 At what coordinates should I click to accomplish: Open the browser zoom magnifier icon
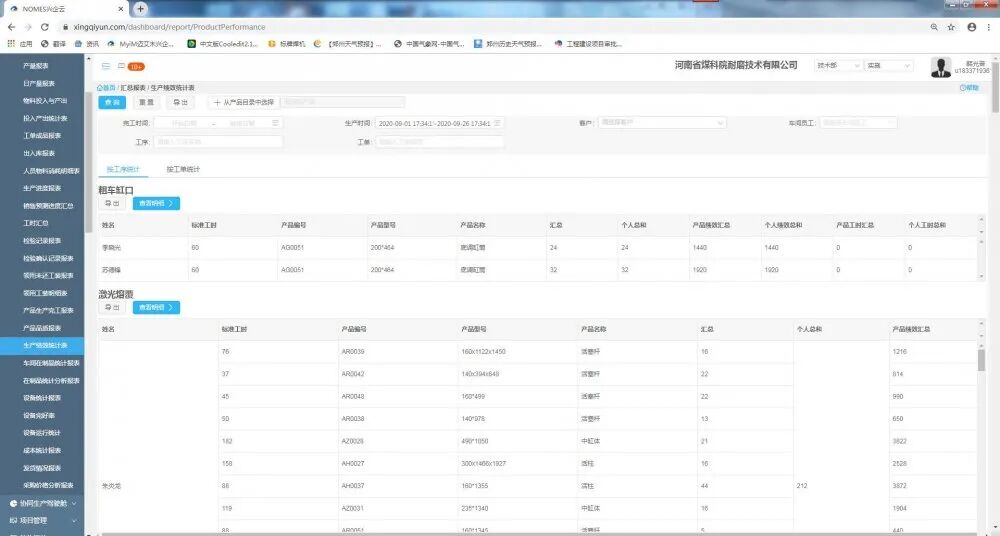click(x=934, y=27)
